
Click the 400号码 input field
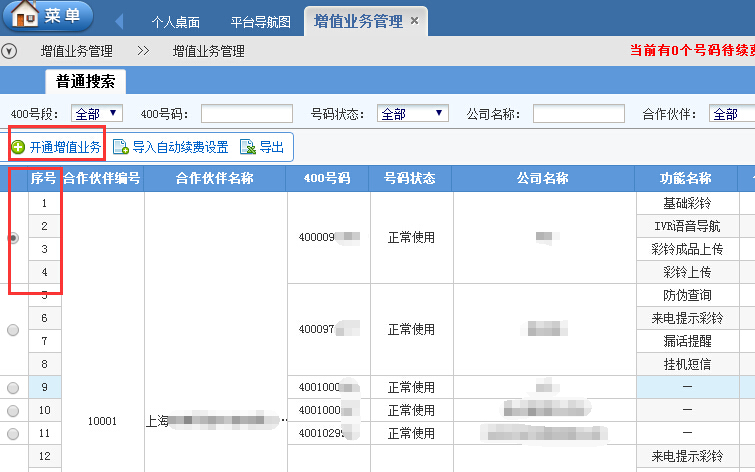click(246, 114)
